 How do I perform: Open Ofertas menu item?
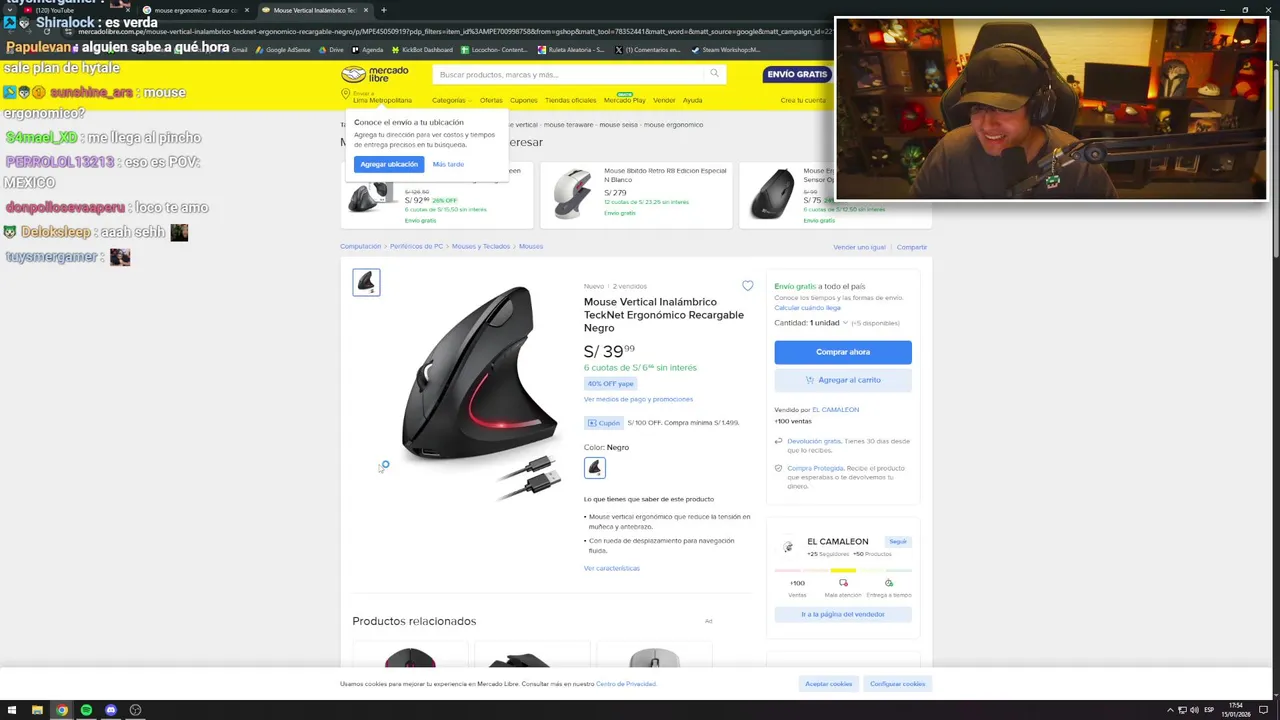pos(491,100)
